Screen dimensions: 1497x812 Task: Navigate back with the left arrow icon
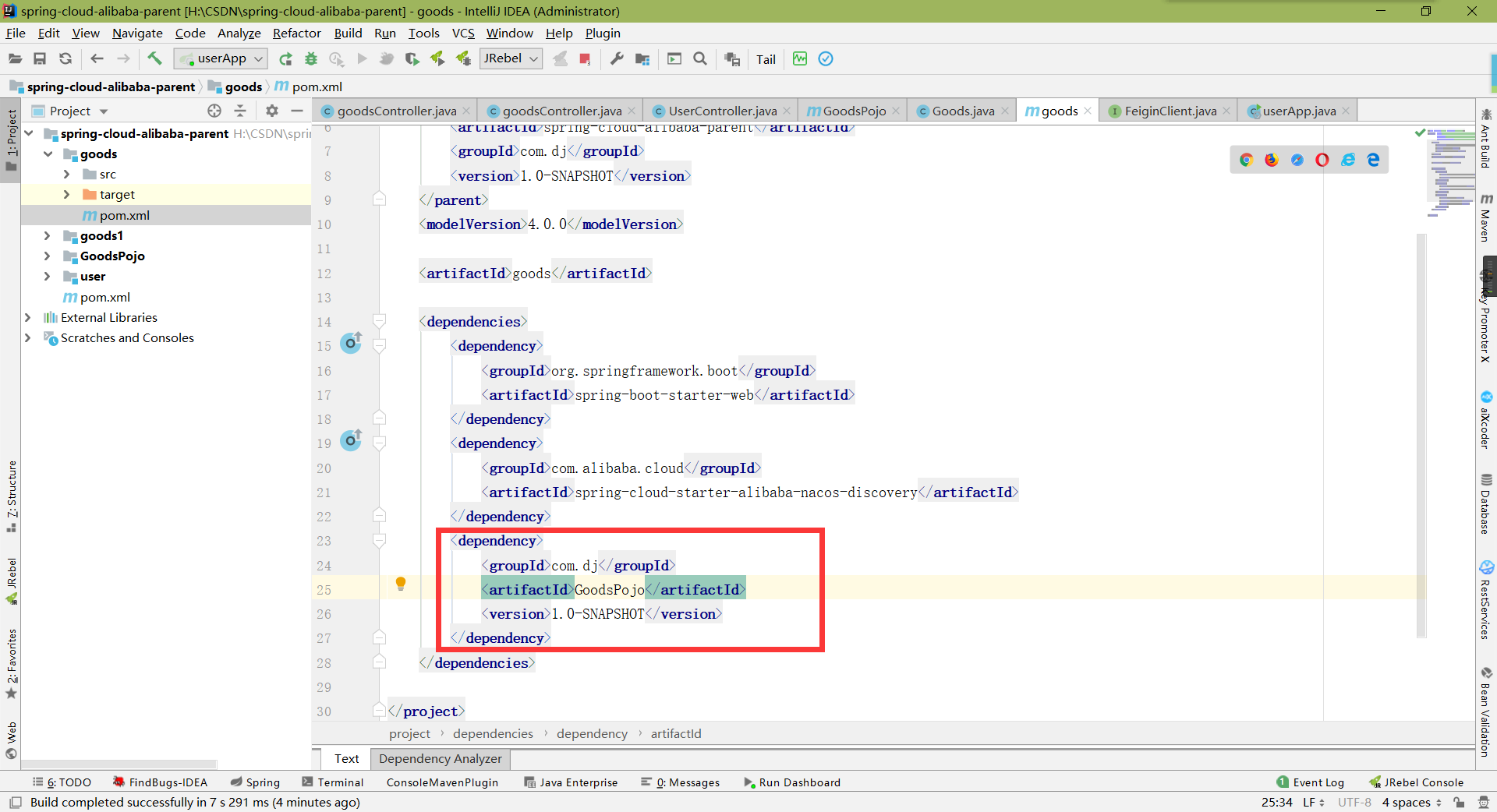coord(97,58)
